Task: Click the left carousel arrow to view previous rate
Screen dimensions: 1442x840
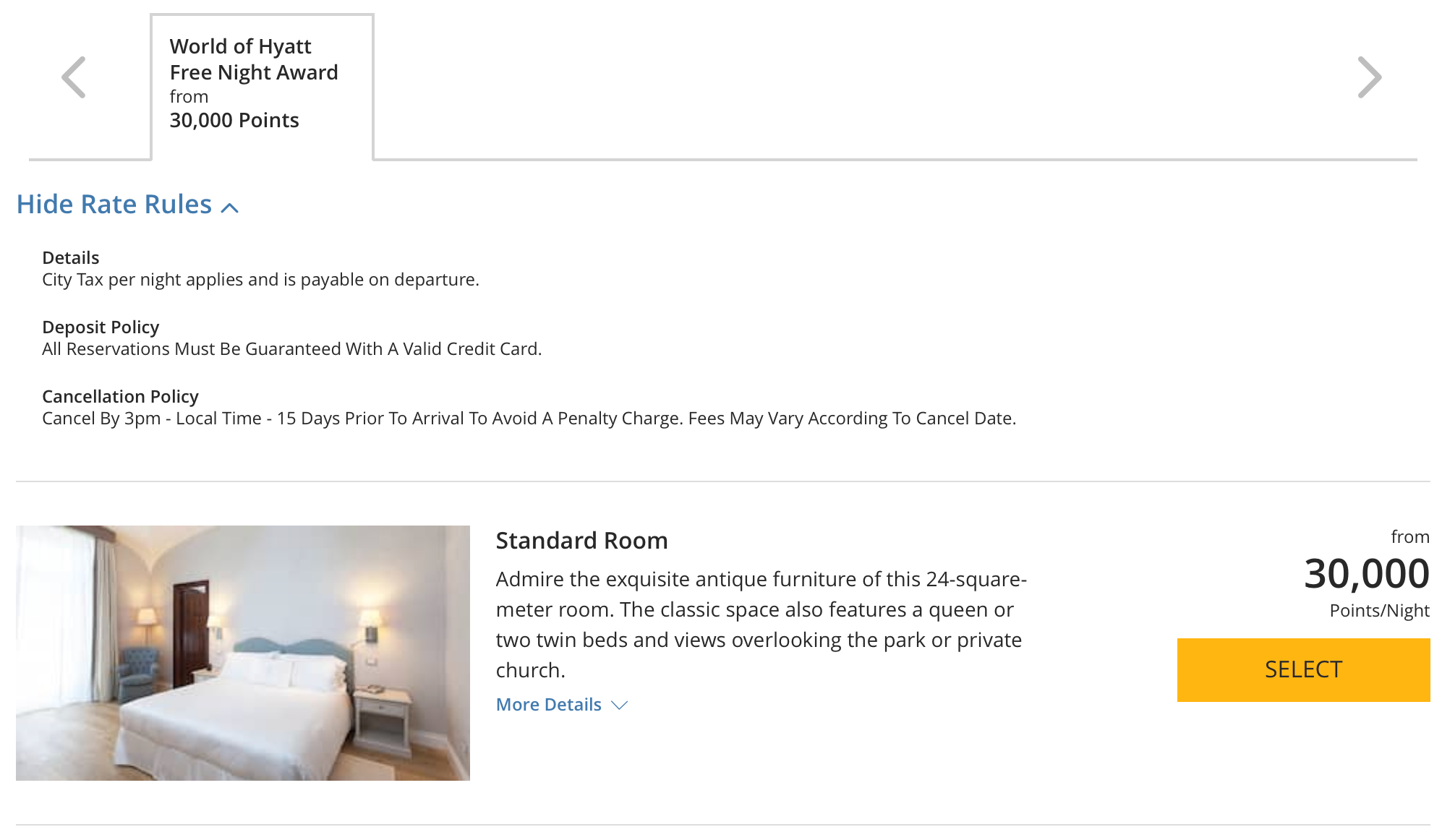Action: coord(72,76)
